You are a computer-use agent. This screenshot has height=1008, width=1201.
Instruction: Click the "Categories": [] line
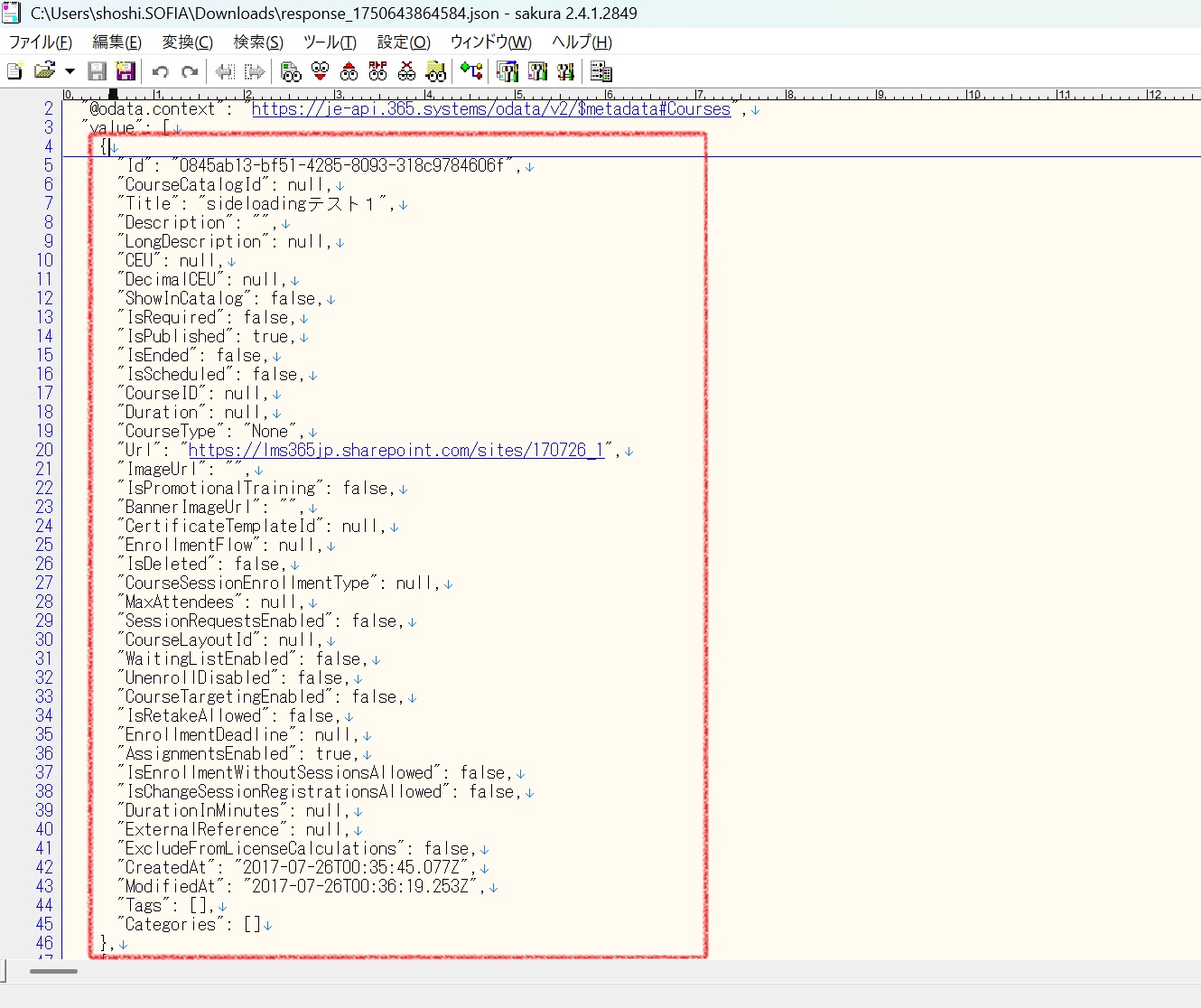pos(189,924)
